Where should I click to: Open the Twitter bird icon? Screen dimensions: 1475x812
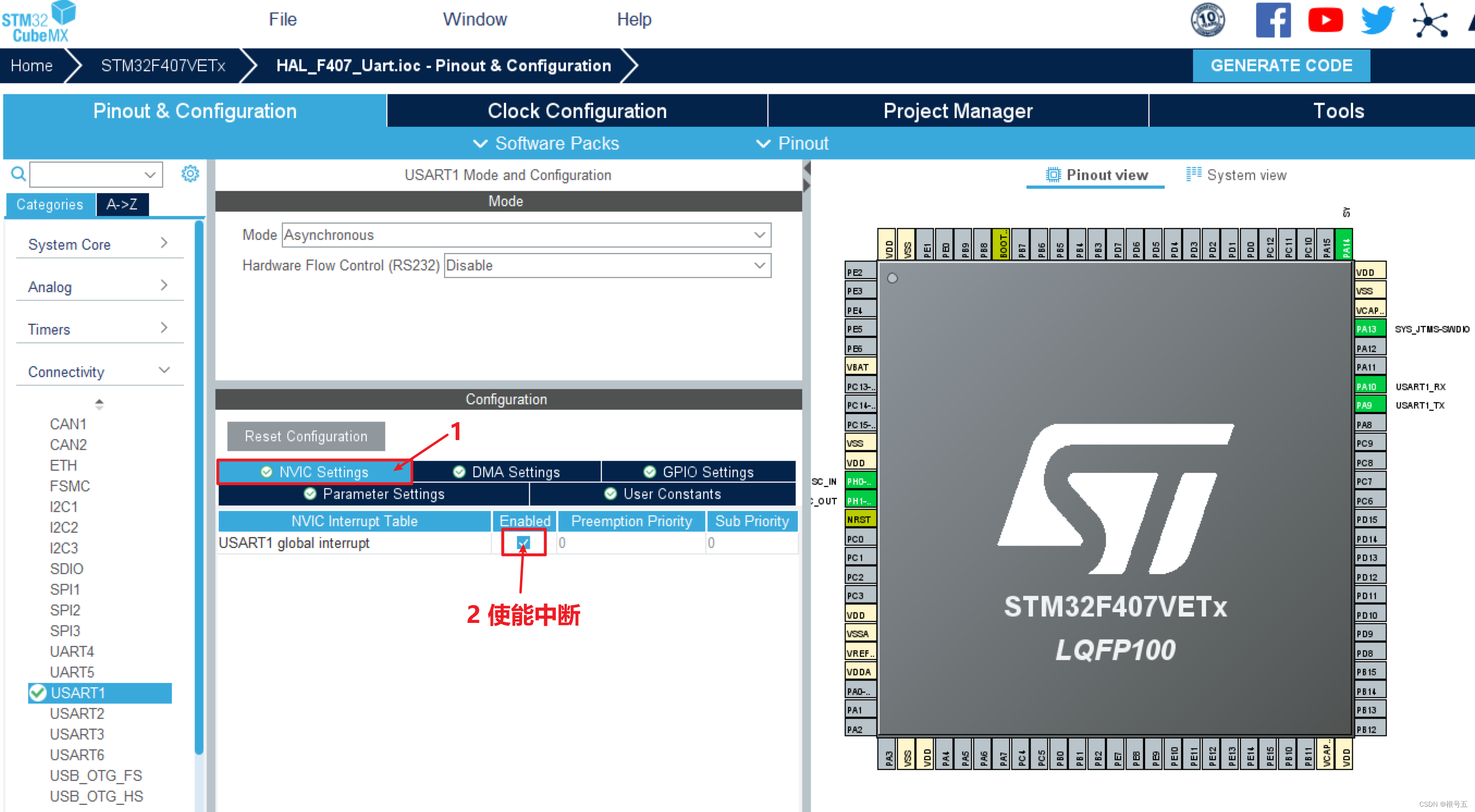click(x=1377, y=21)
